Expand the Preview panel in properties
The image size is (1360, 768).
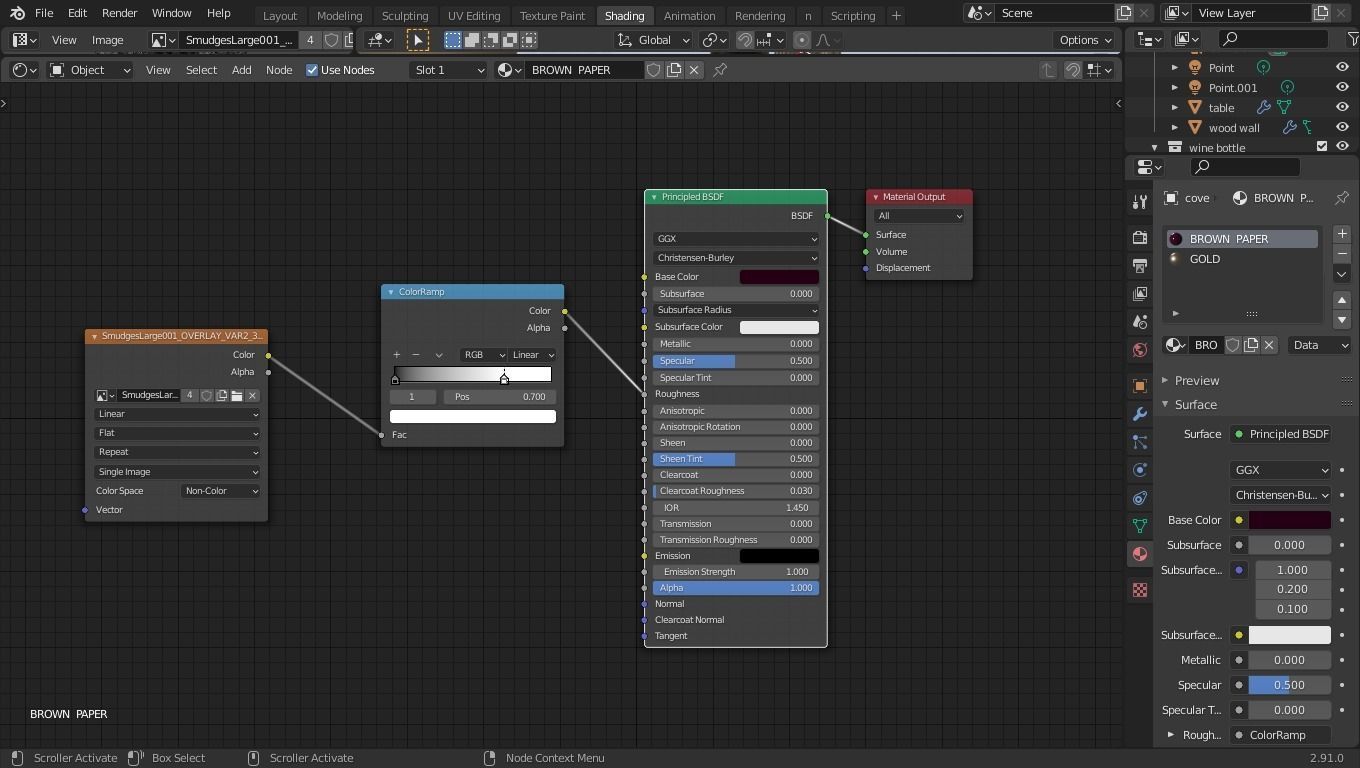(x=1196, y=380)
